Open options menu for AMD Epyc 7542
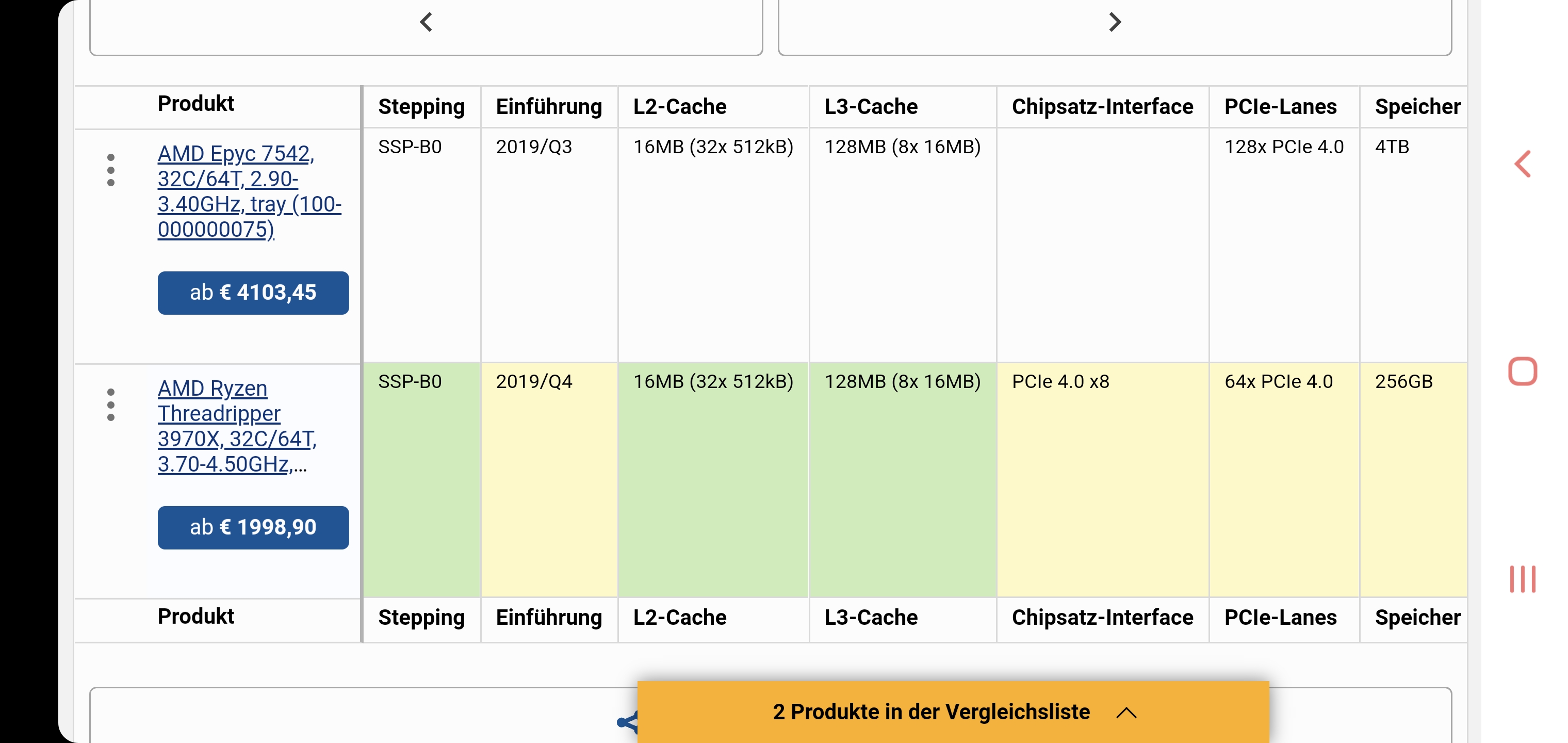Image resolution: width=1568 pixels, height=743 pixels. [111, 170]
